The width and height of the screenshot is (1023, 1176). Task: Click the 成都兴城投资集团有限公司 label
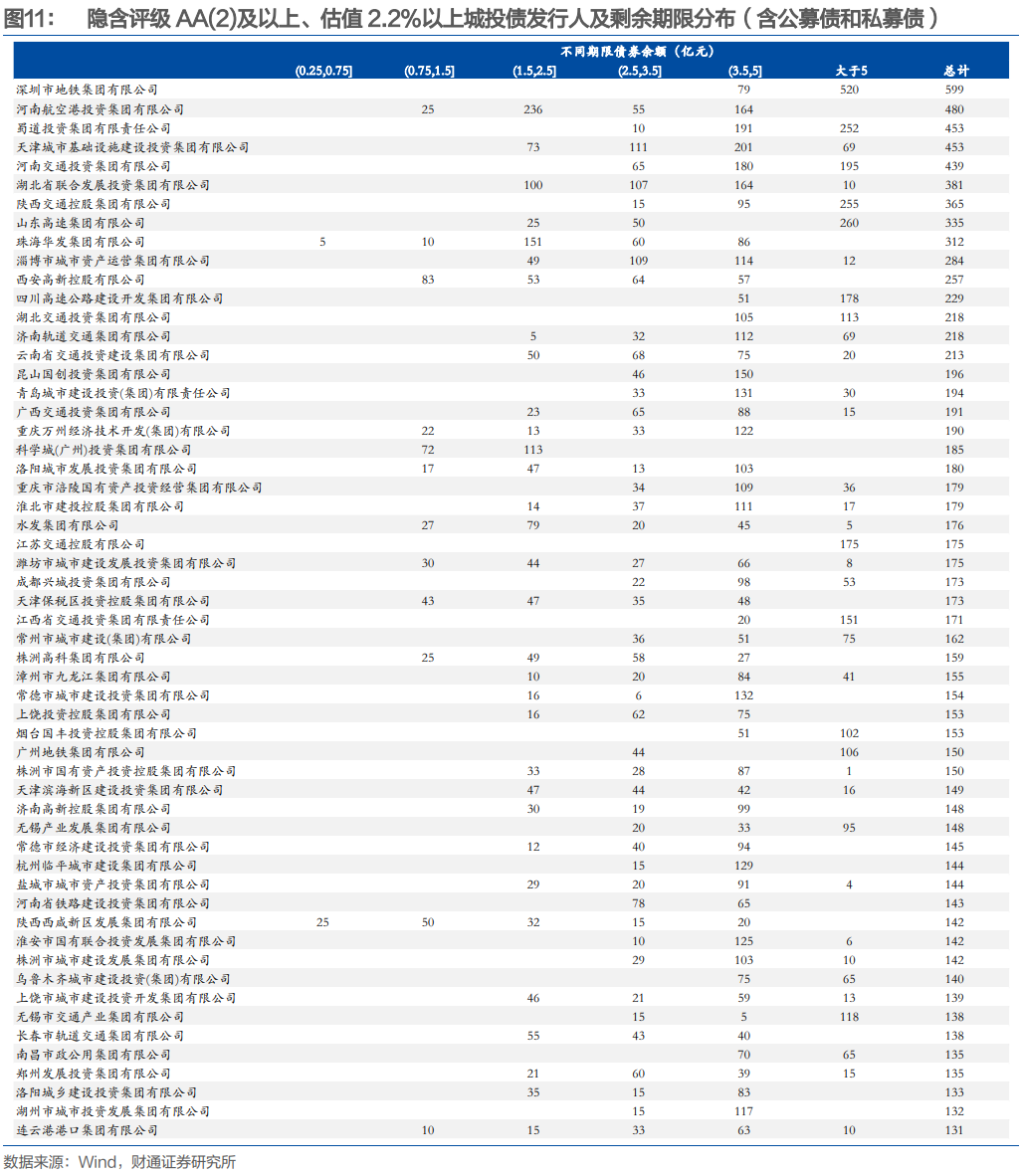point(94,582)
